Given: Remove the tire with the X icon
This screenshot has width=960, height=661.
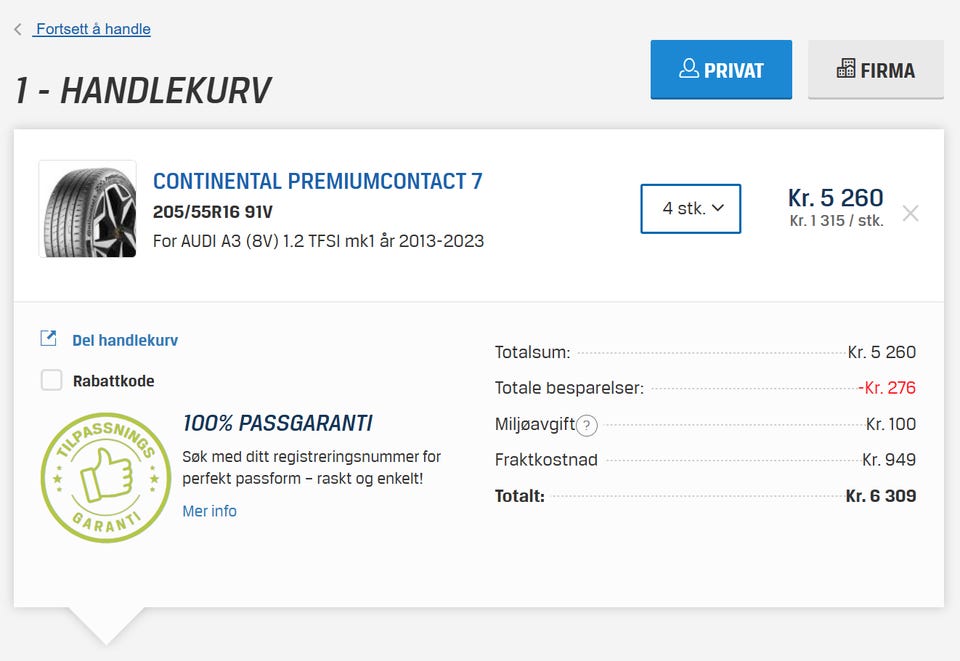Looking at the screenshot, I should 910,213.
